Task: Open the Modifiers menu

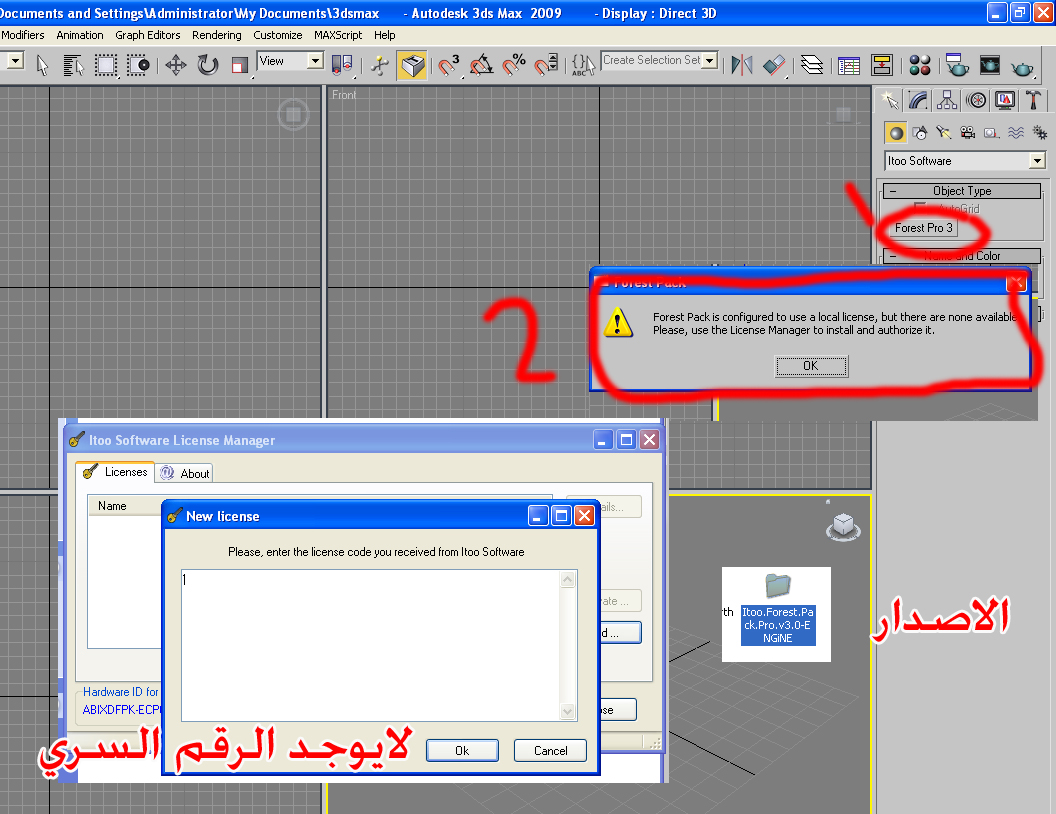Action: coord(23,35)
